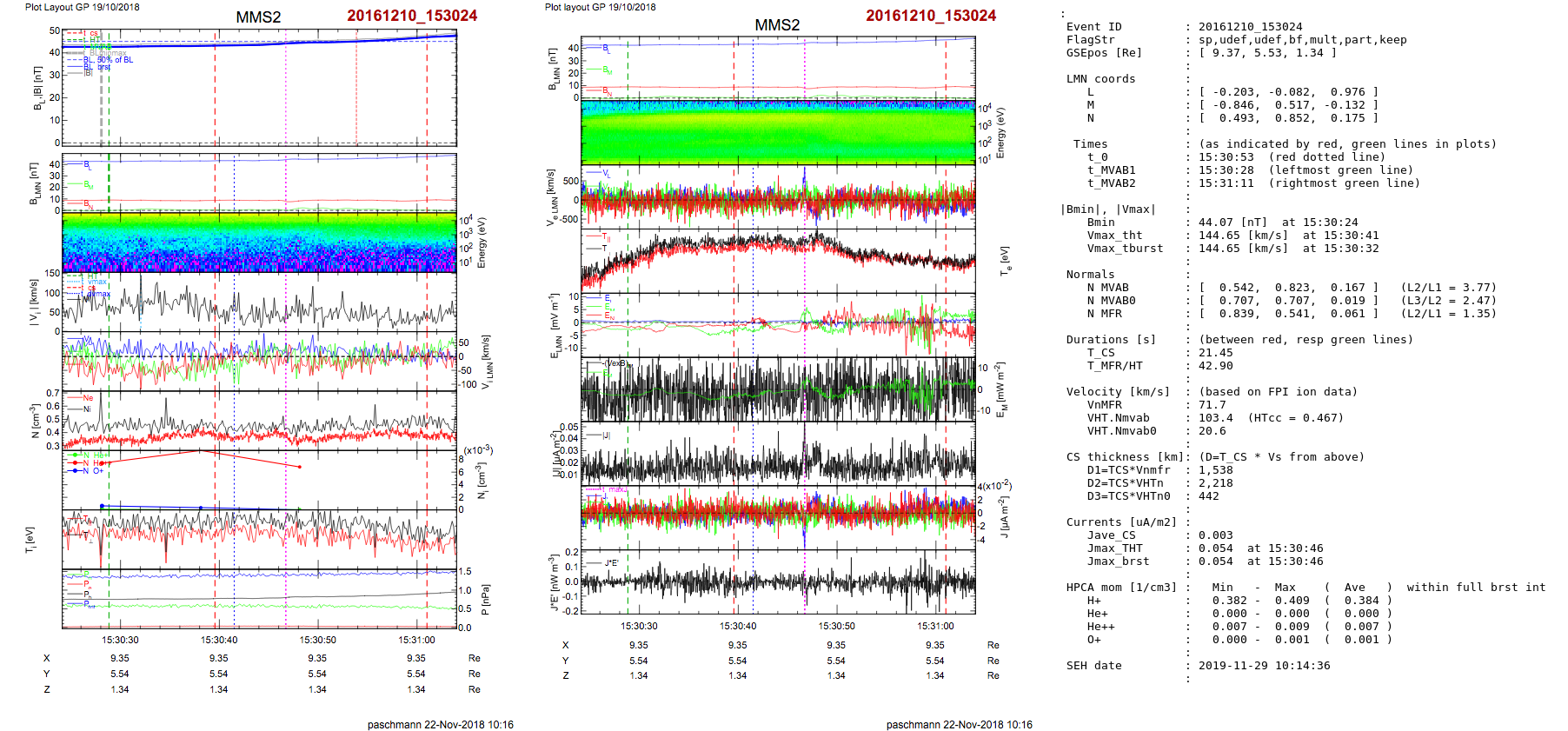Click the red 20161210_153024 heading on left plot
This screenshot has width=1568, height=731.
point(412,16)
